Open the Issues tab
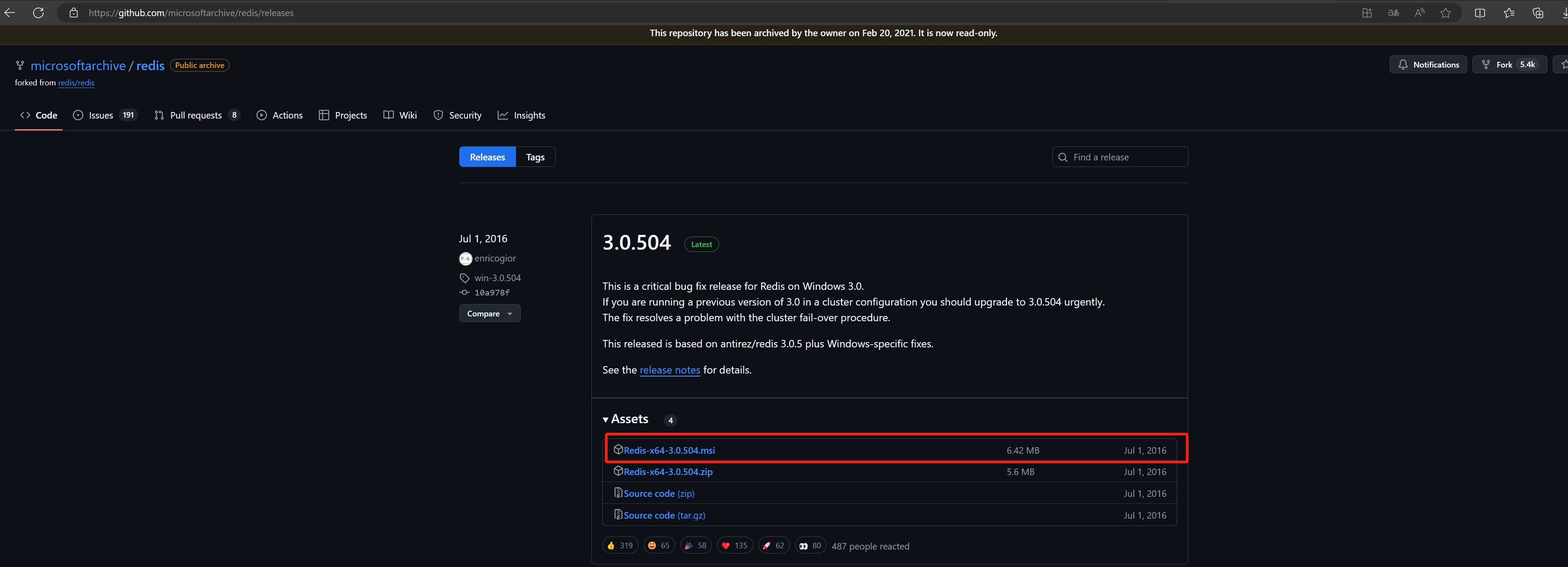This screenshot has width=1568, height=567. pos(105,115)
